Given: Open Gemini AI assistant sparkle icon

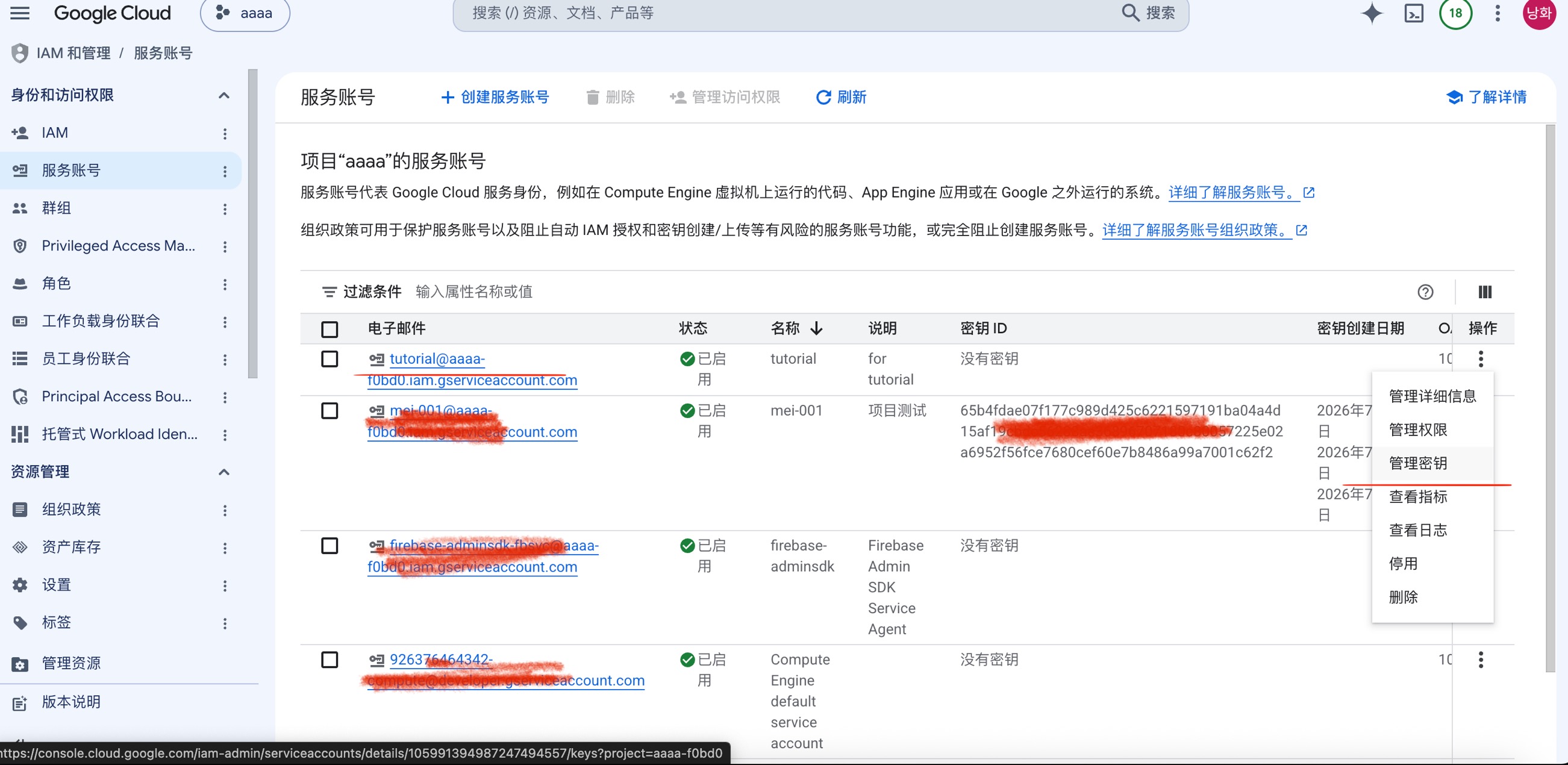Looking at the screenshot, I should tap(1372, 13).
